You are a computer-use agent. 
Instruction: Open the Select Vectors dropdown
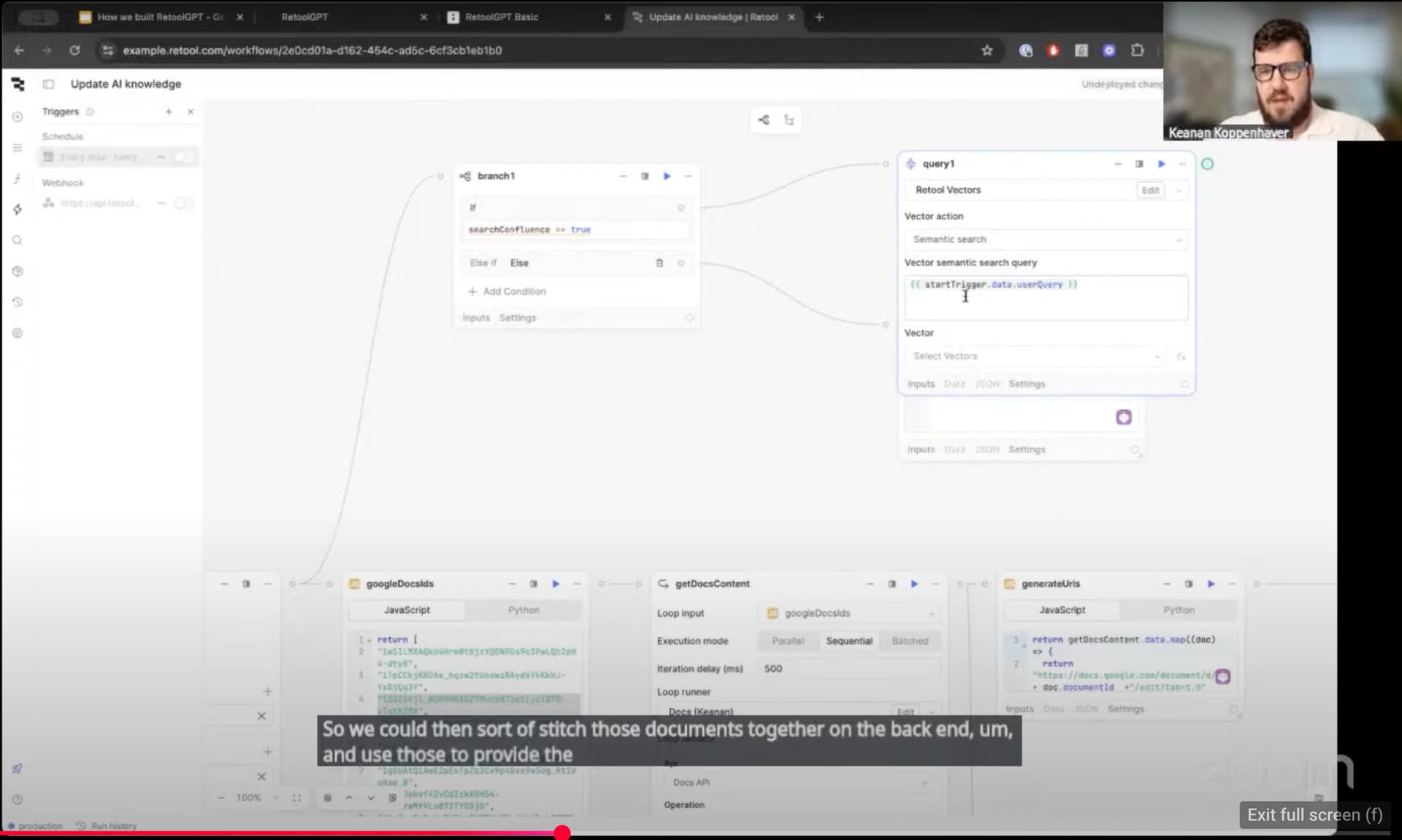point(1035,356)
